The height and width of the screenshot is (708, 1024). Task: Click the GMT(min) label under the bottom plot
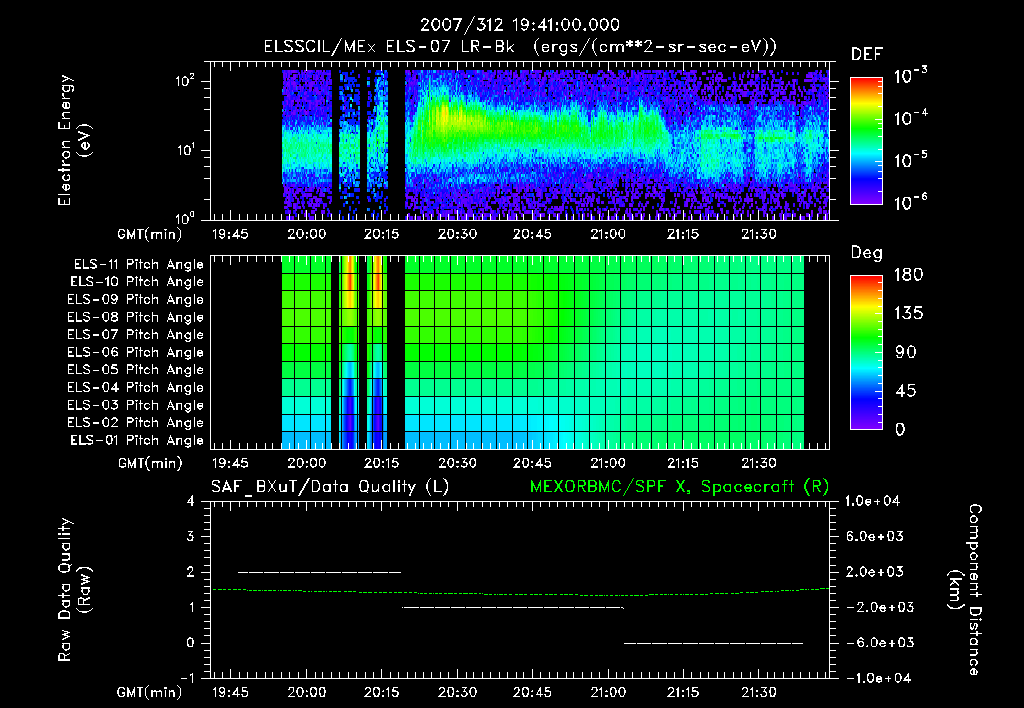pyautogui.click(x=150, y=692)
